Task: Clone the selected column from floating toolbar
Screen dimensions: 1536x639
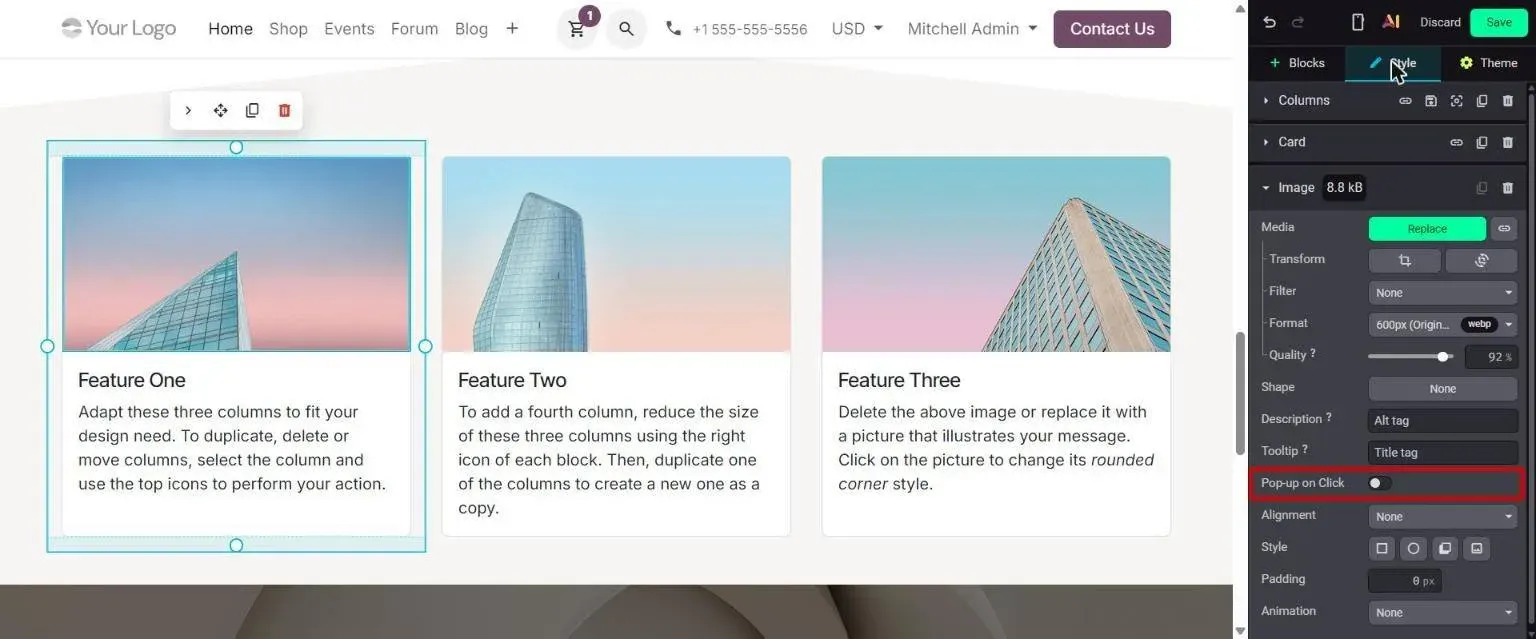Action: 252,110
